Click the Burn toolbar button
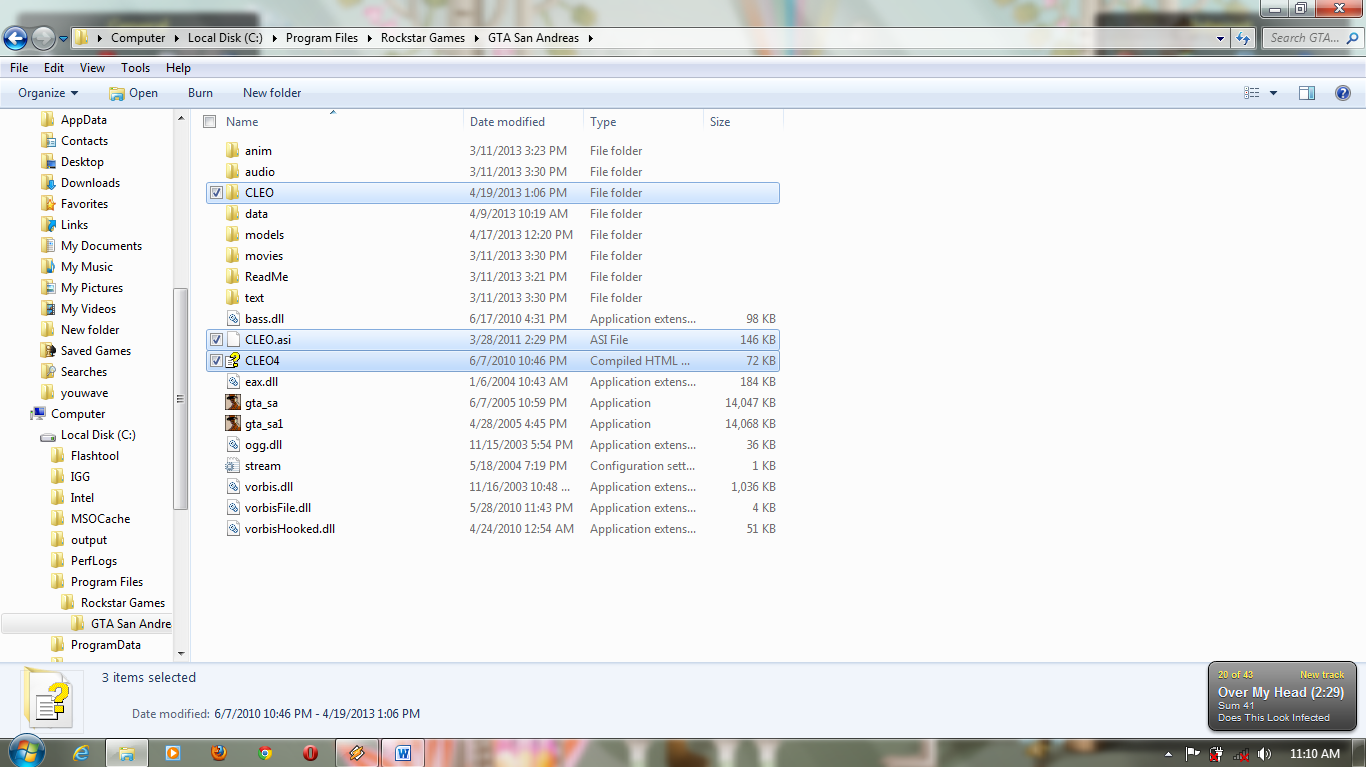1366x767 pixels. 200,93
